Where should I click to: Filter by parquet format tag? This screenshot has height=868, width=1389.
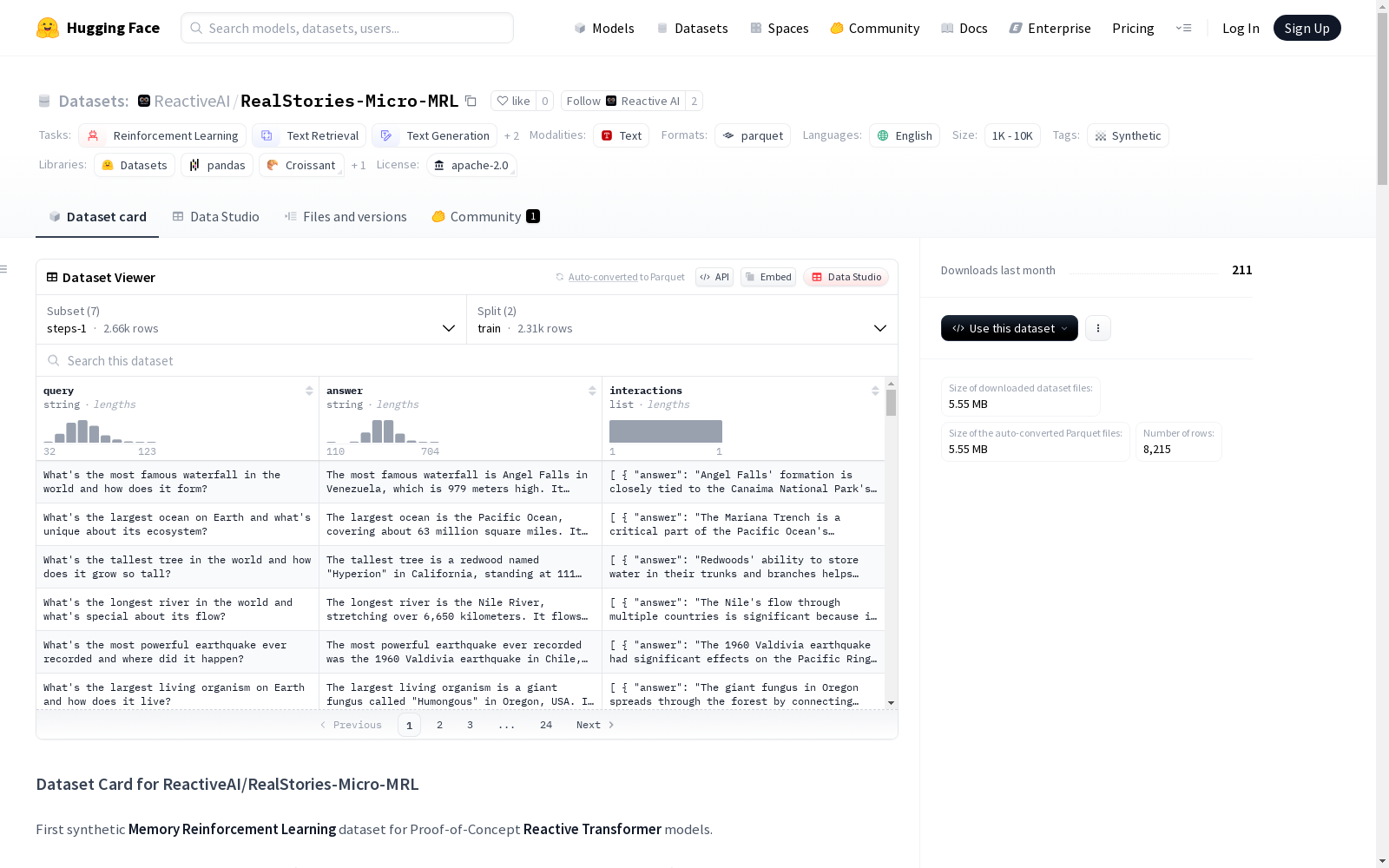coord(753,135)
